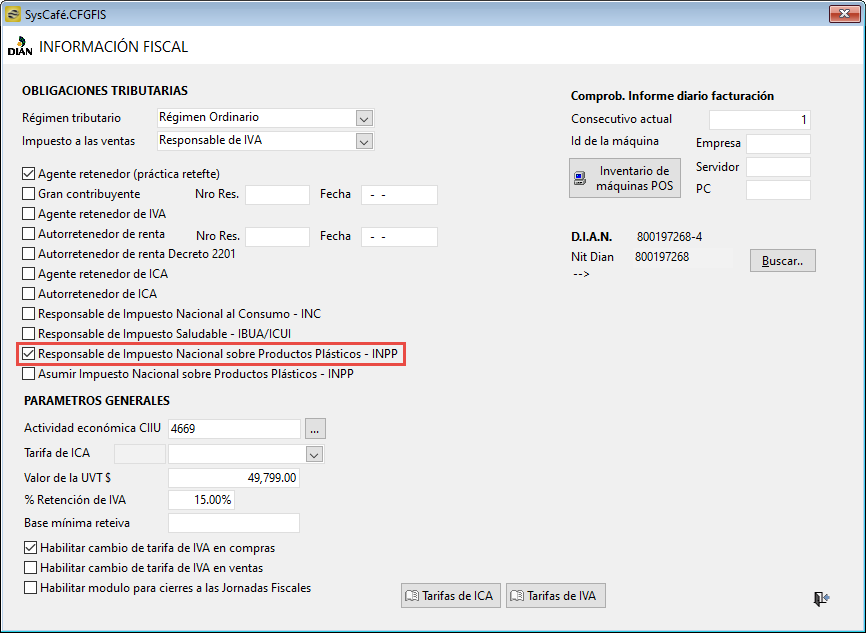Image resolution: width=866 pixels, height=633 pixels.
Task: Click the Autorretenedor de renta Nro Res. field
Action: [x=277, y=236]
